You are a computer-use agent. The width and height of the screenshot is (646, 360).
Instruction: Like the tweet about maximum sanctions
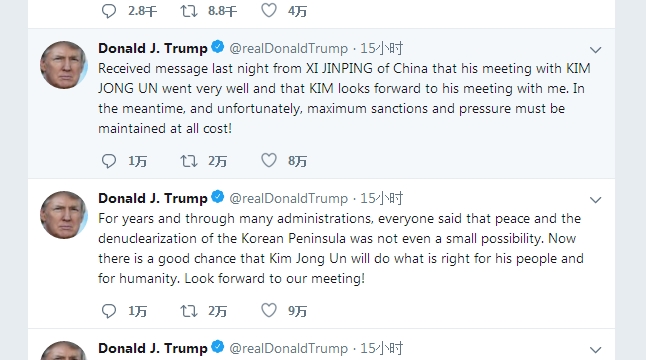tap(269, 160)
